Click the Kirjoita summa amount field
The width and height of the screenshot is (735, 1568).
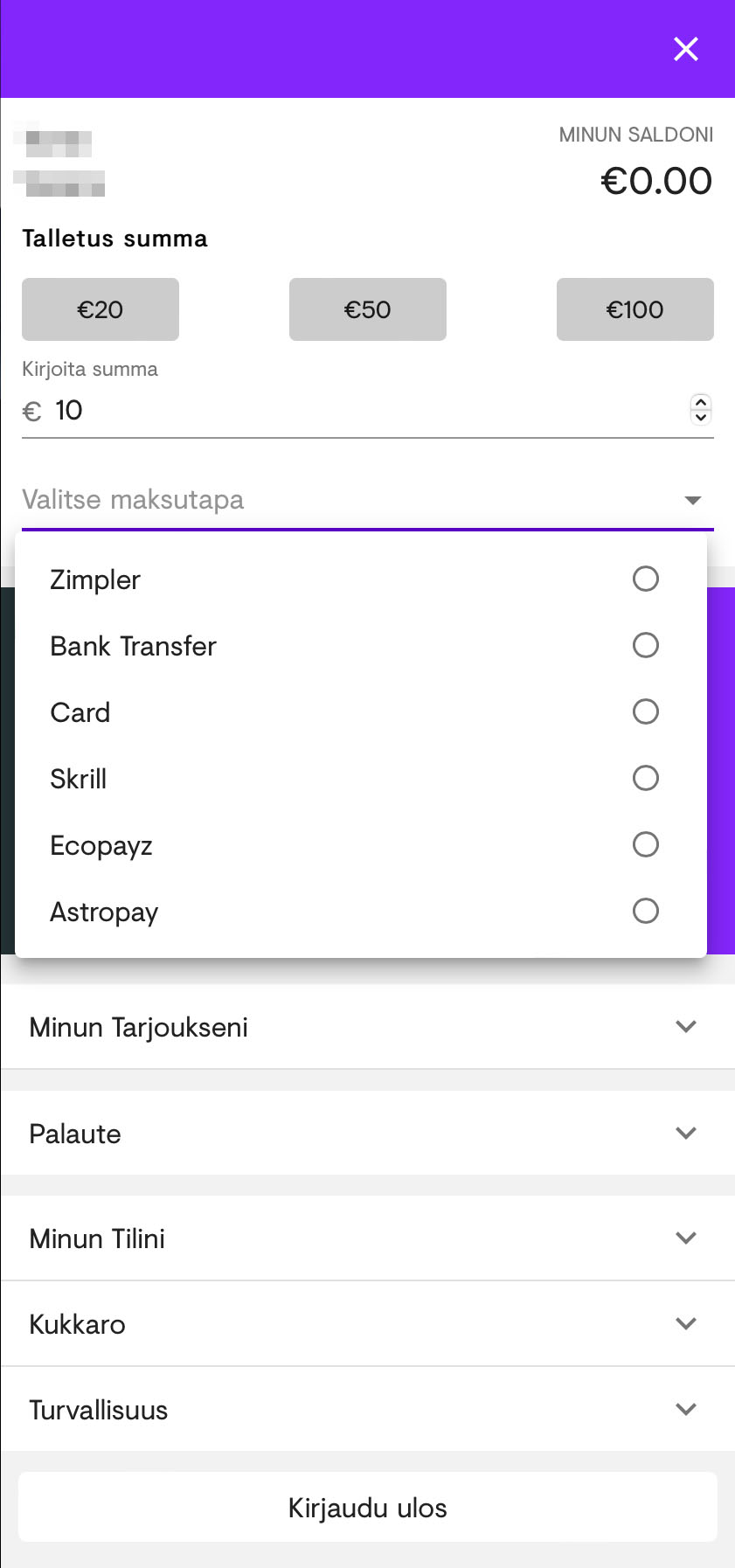click(x=350, y=410)
